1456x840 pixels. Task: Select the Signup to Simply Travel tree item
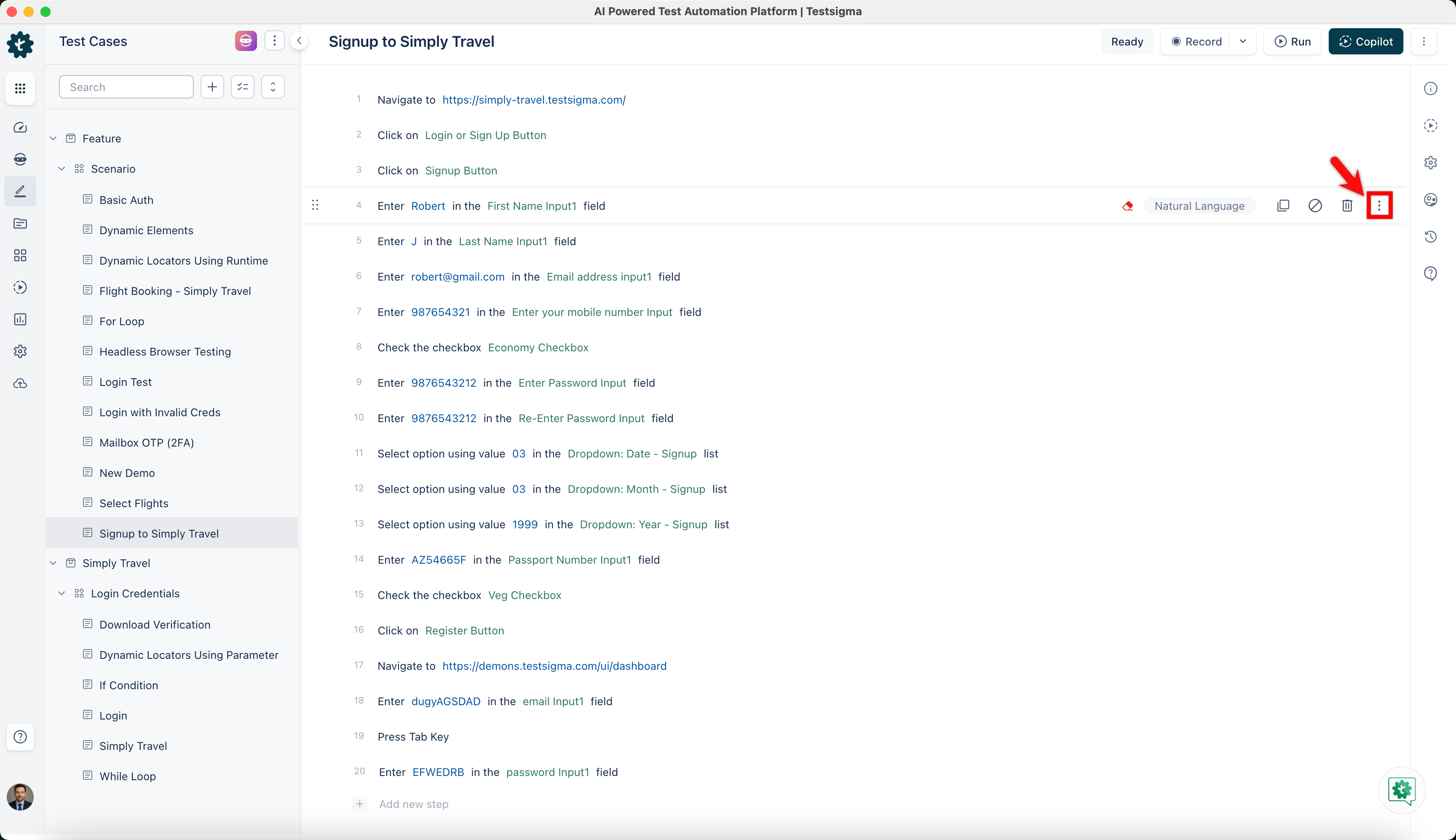172,533
